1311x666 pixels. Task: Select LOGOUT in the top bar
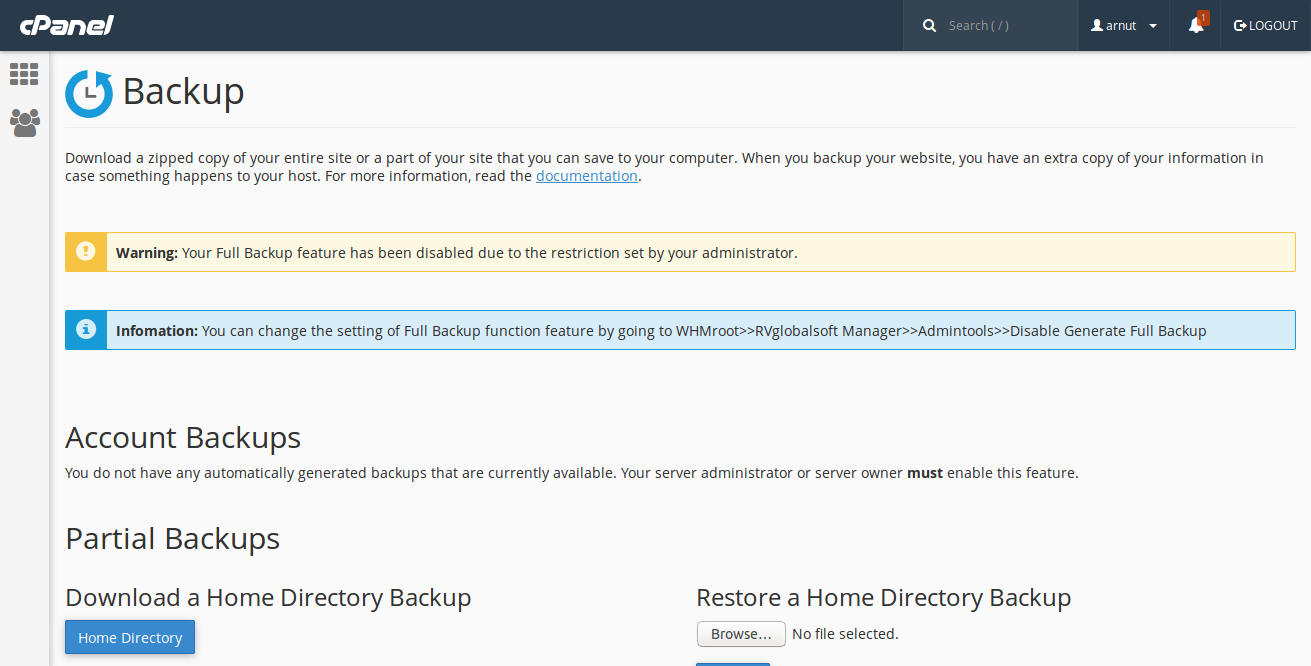pos(1270,25)
